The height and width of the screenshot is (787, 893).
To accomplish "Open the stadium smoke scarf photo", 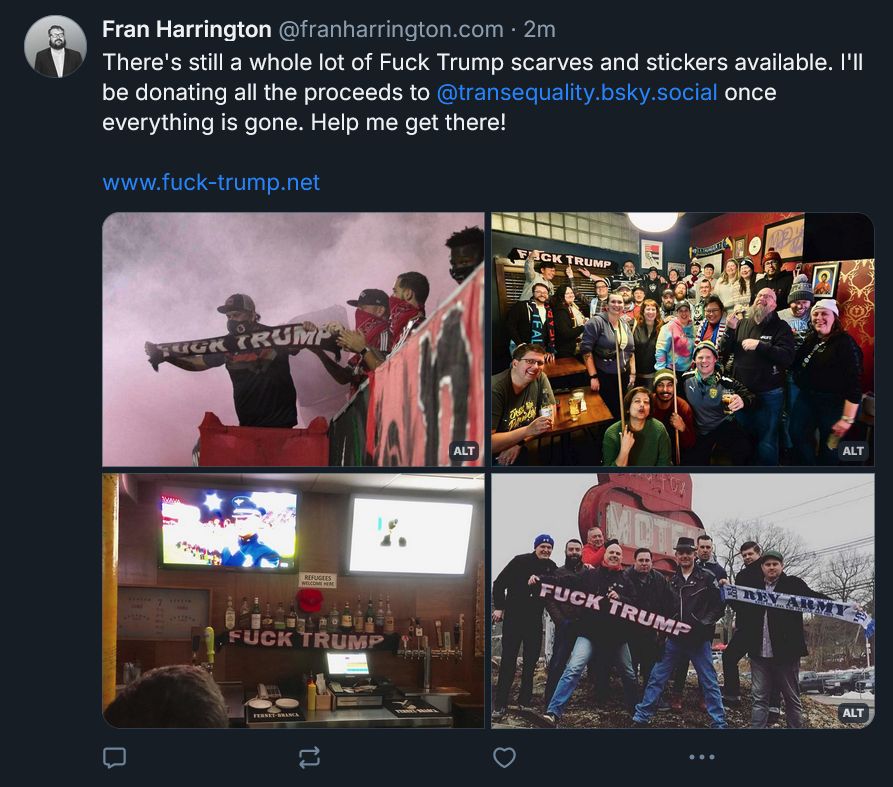I will [293, 339].
